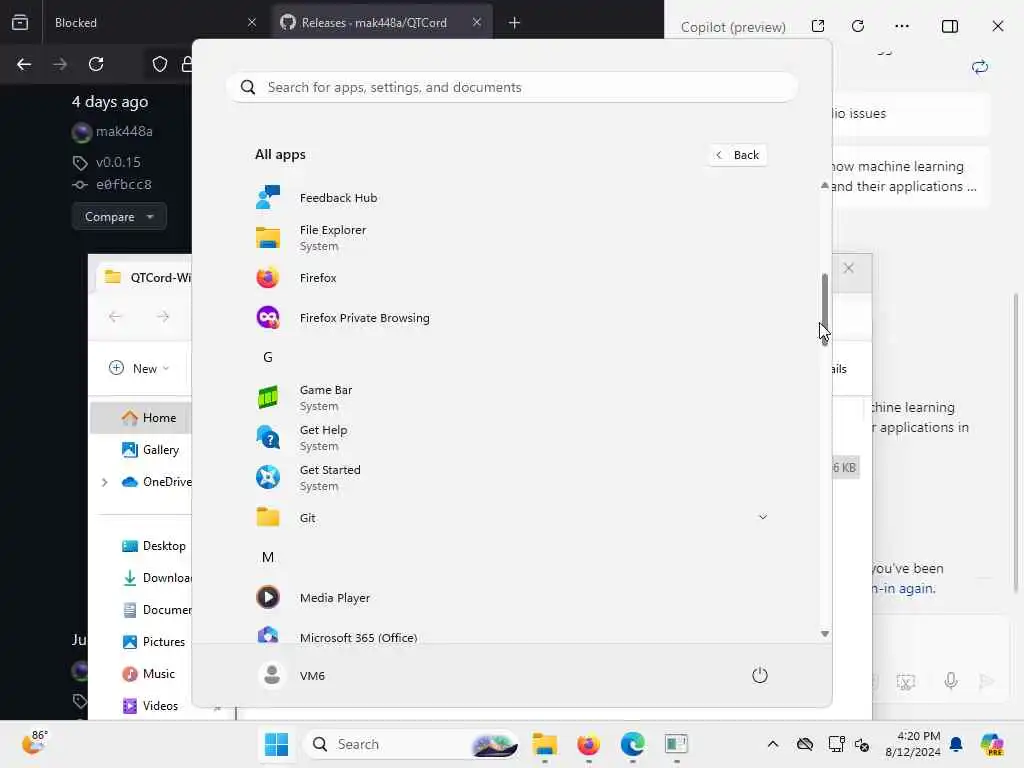The image size is (1024, 768).
Task: Close the Blocked tab
Action: click(252, 23)
